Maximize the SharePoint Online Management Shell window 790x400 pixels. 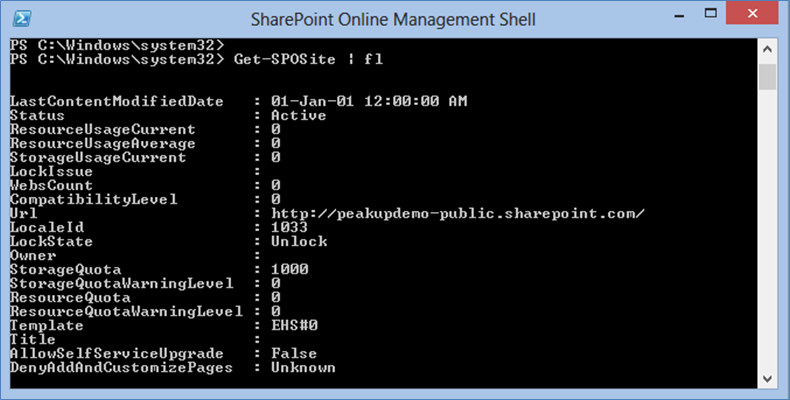click(710, 14)
